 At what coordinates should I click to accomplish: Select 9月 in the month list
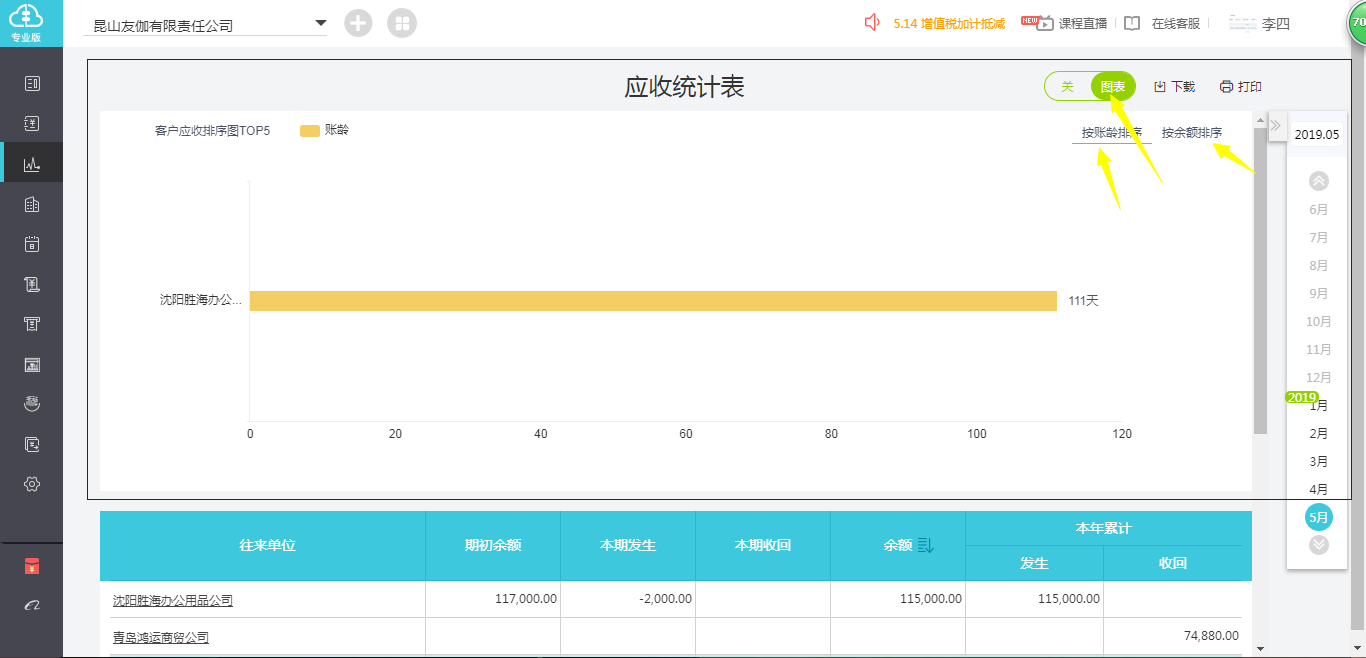pos(1319,293)
